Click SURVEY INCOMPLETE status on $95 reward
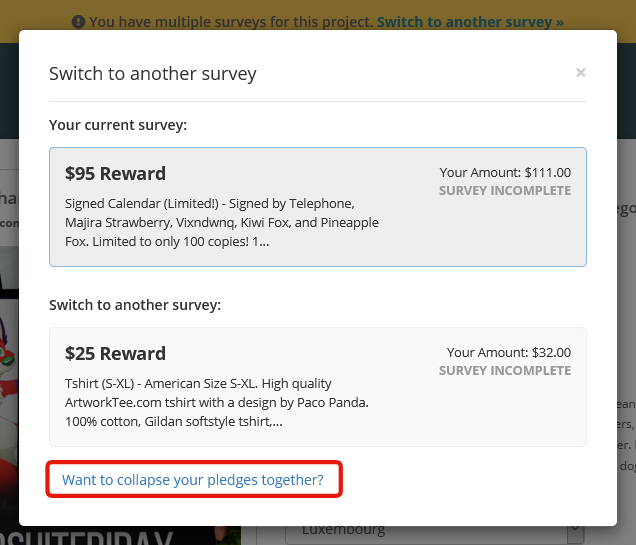Screen dimensions: 636x545 (x=504, y=191)
